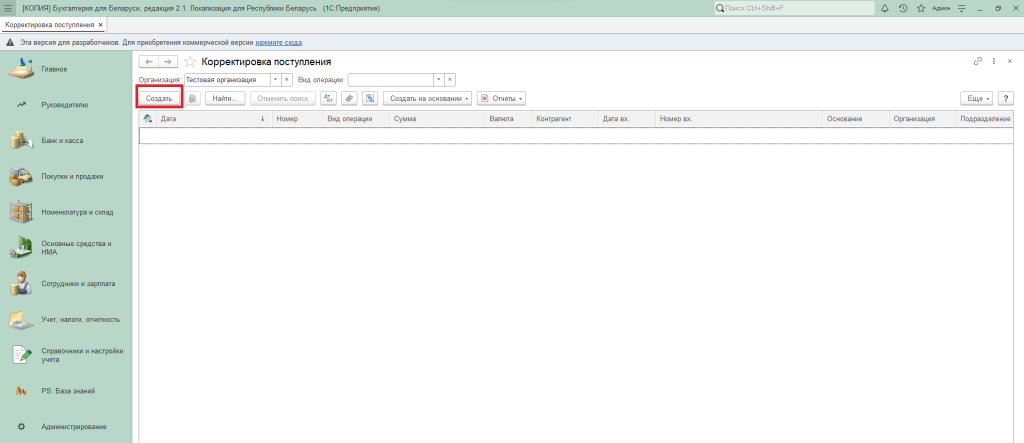1024x443 pixels.
Task: Go to Покупки и продажи section
Action: point(72,177)
